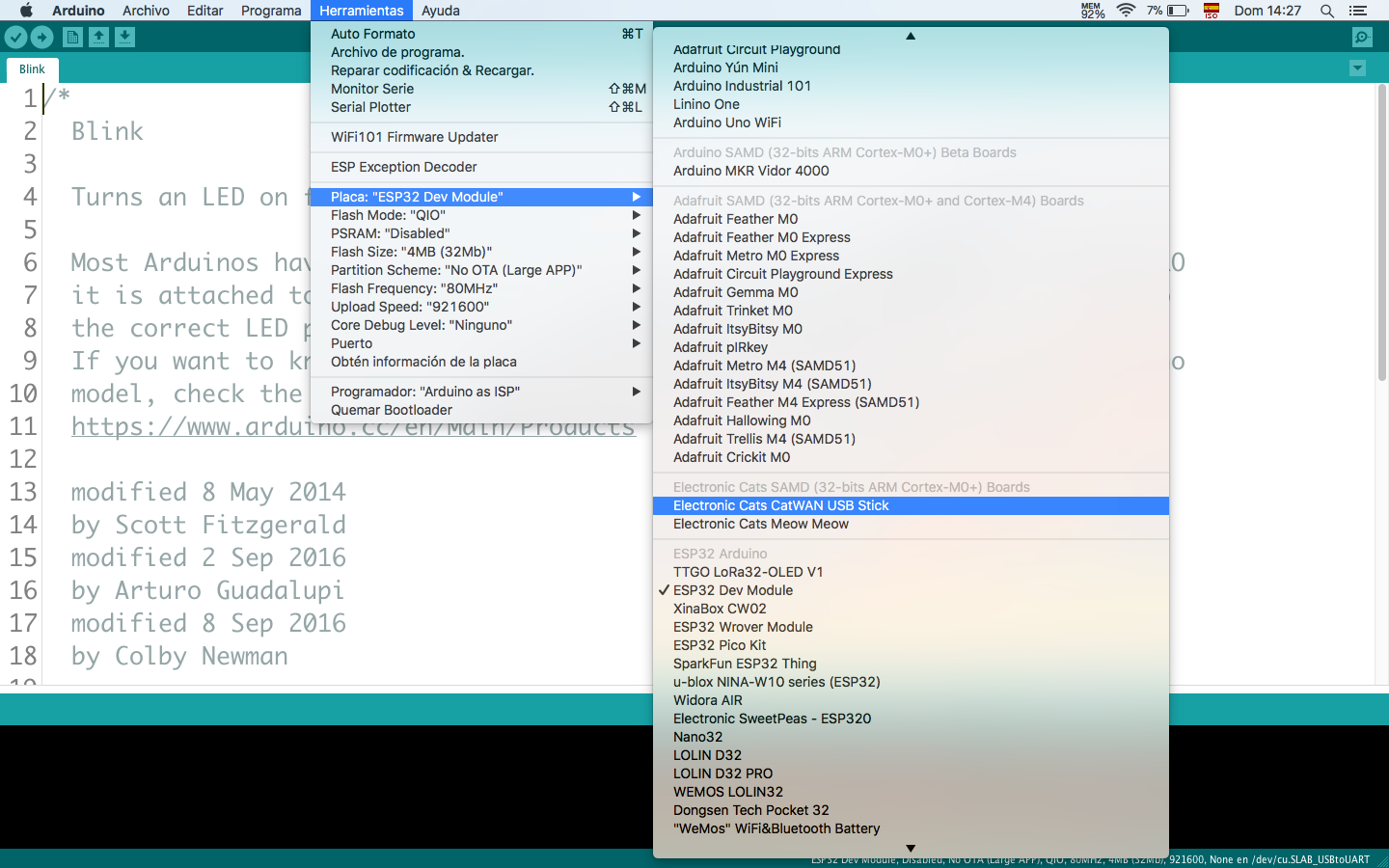The height and width of the screenshot is (868, 1389).
Task: Click the editor vertical scrollbar
Action: click(1381, 231)
